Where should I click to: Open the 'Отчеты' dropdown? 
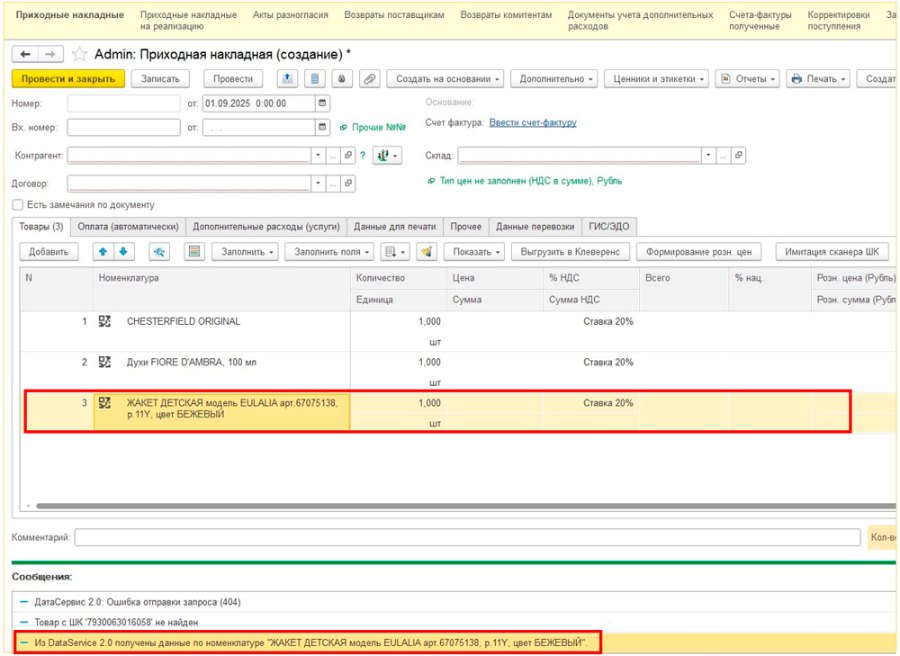point(747,79)
